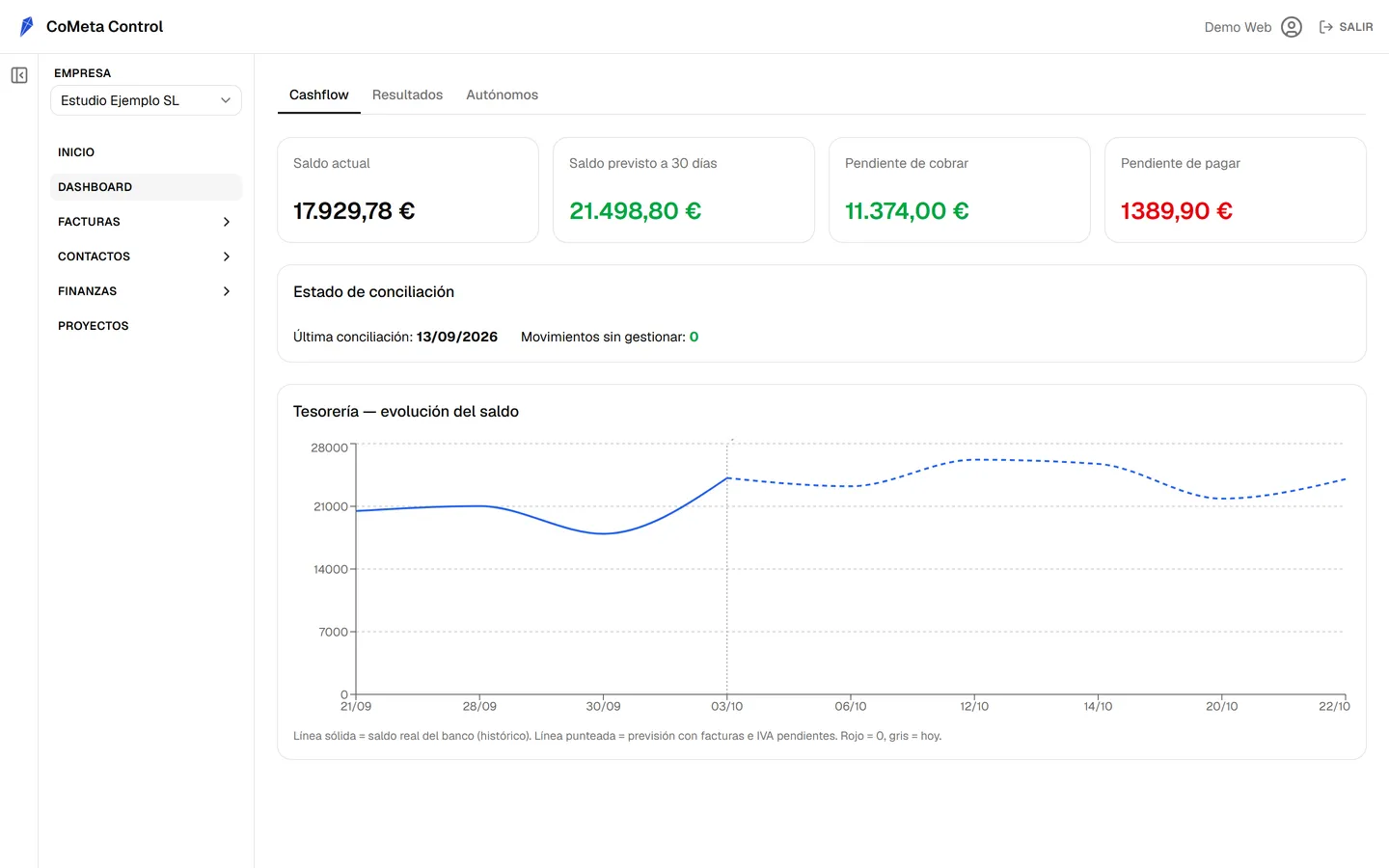
Task: Click the Movimientos sin gestionar count 0
Action: point(694,337)
